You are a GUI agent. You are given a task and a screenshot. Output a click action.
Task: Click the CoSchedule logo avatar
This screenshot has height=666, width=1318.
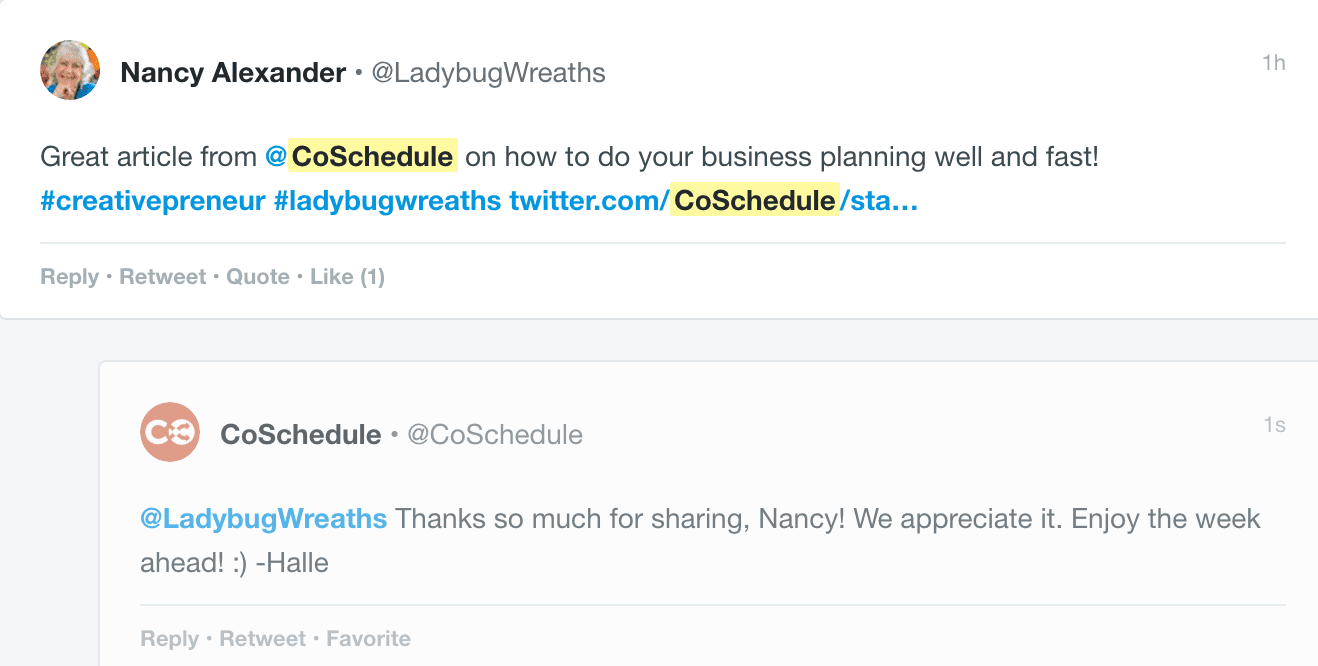tap(170, 432)
